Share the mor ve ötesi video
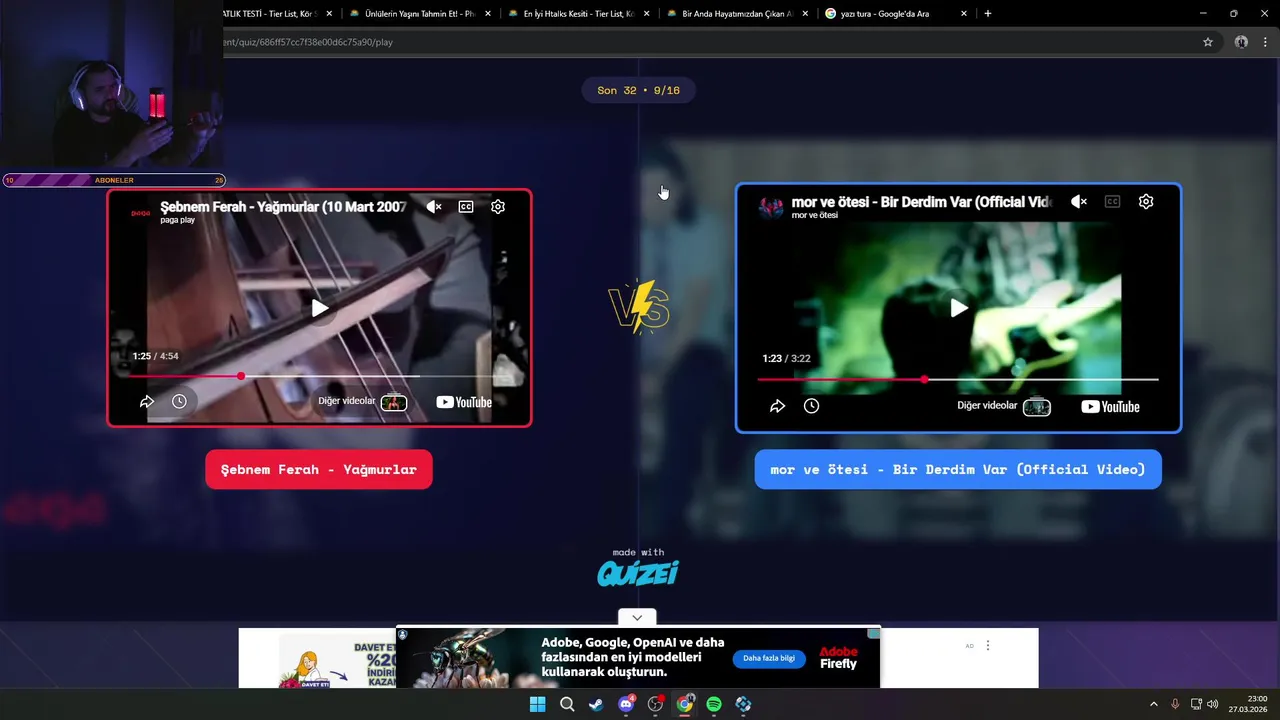Viewport: 1280px width, 720px height. point(777,406)
